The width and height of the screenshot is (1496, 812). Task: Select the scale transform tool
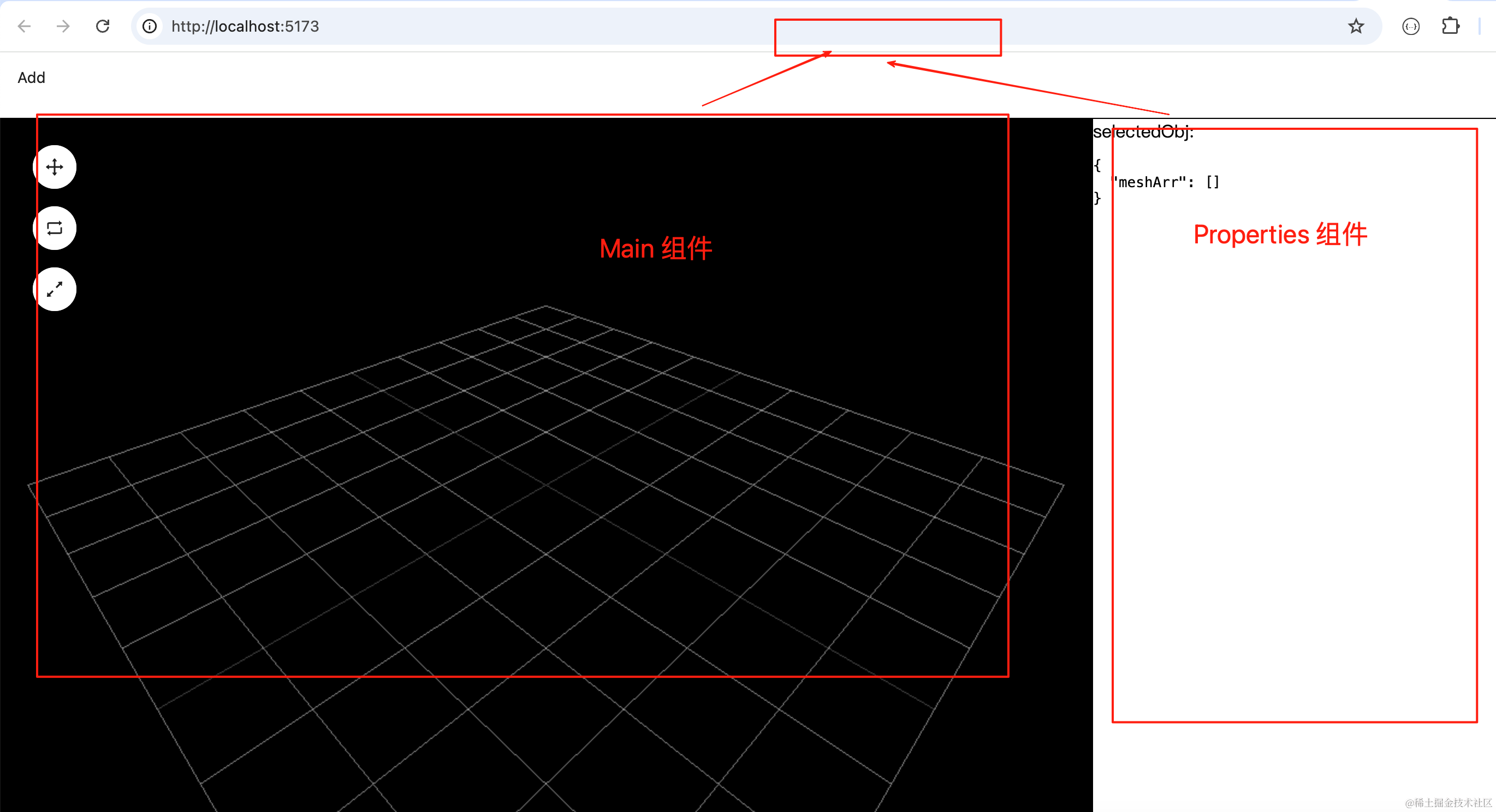[55, 289]
